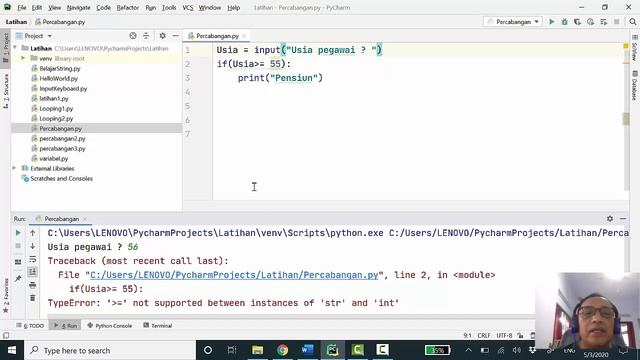Collapse the Latihan project root
640x360 pixels.
click(16, 48)
